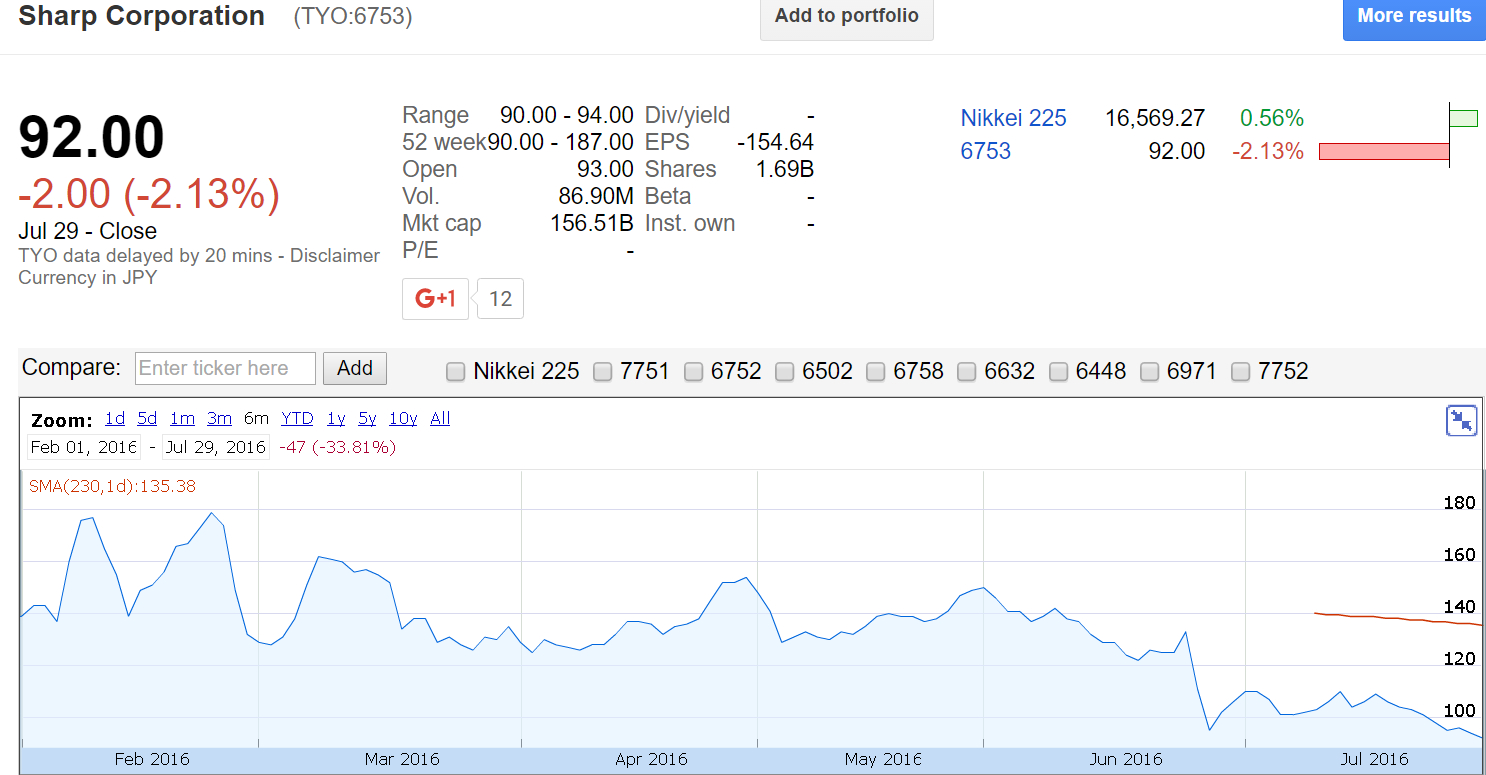Viewport: 1486px width, 775px height.
Task: Click the chart expand/collapse icon
Action: click(1461, 421)
